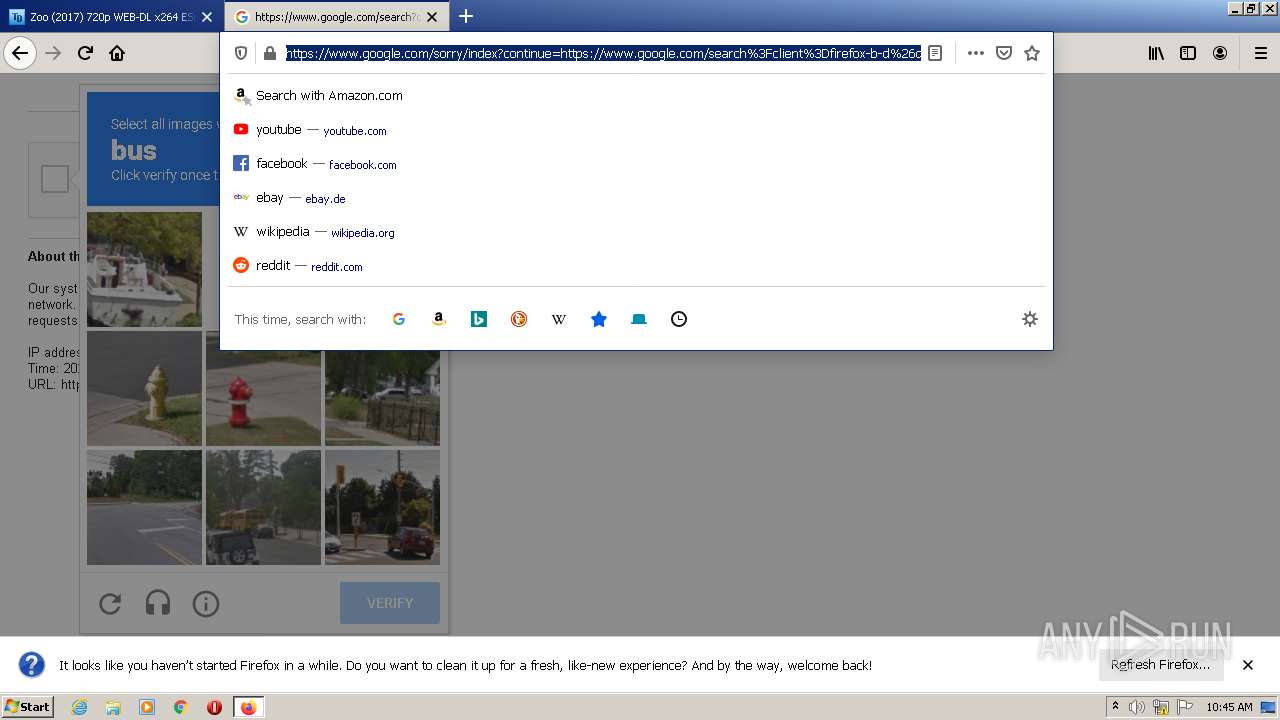Search history with clock icon
The width and height of the screenshot is (1280, 720).
point(679,319)
